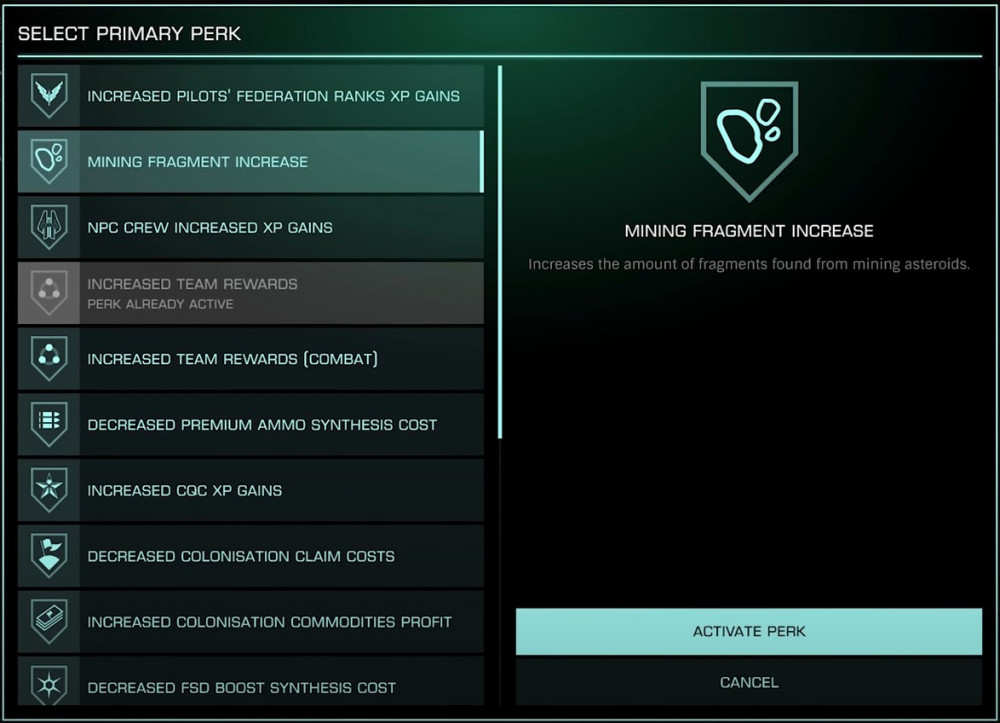Click the premium ammo synthesis icon
The width and height of the screenshot is (1000, 723).
click(x=49, y=424)
